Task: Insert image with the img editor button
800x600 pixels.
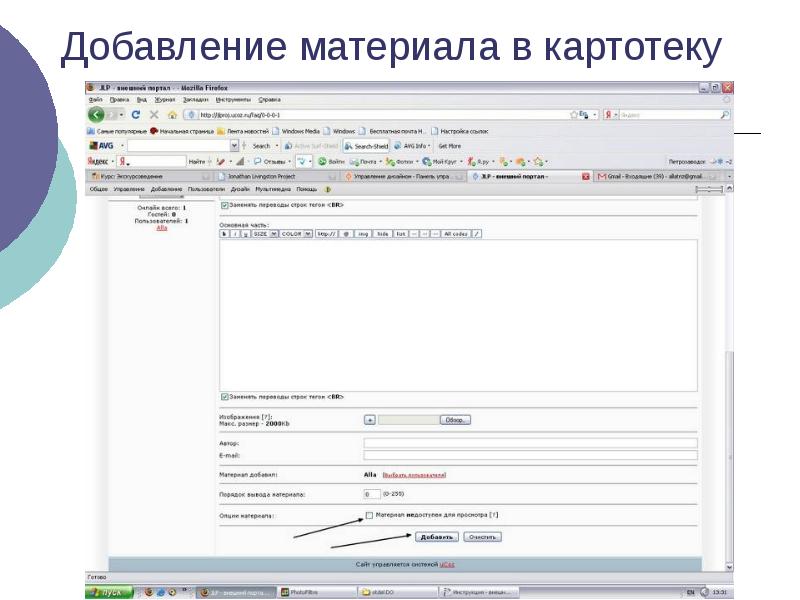Action: (363, 233)
